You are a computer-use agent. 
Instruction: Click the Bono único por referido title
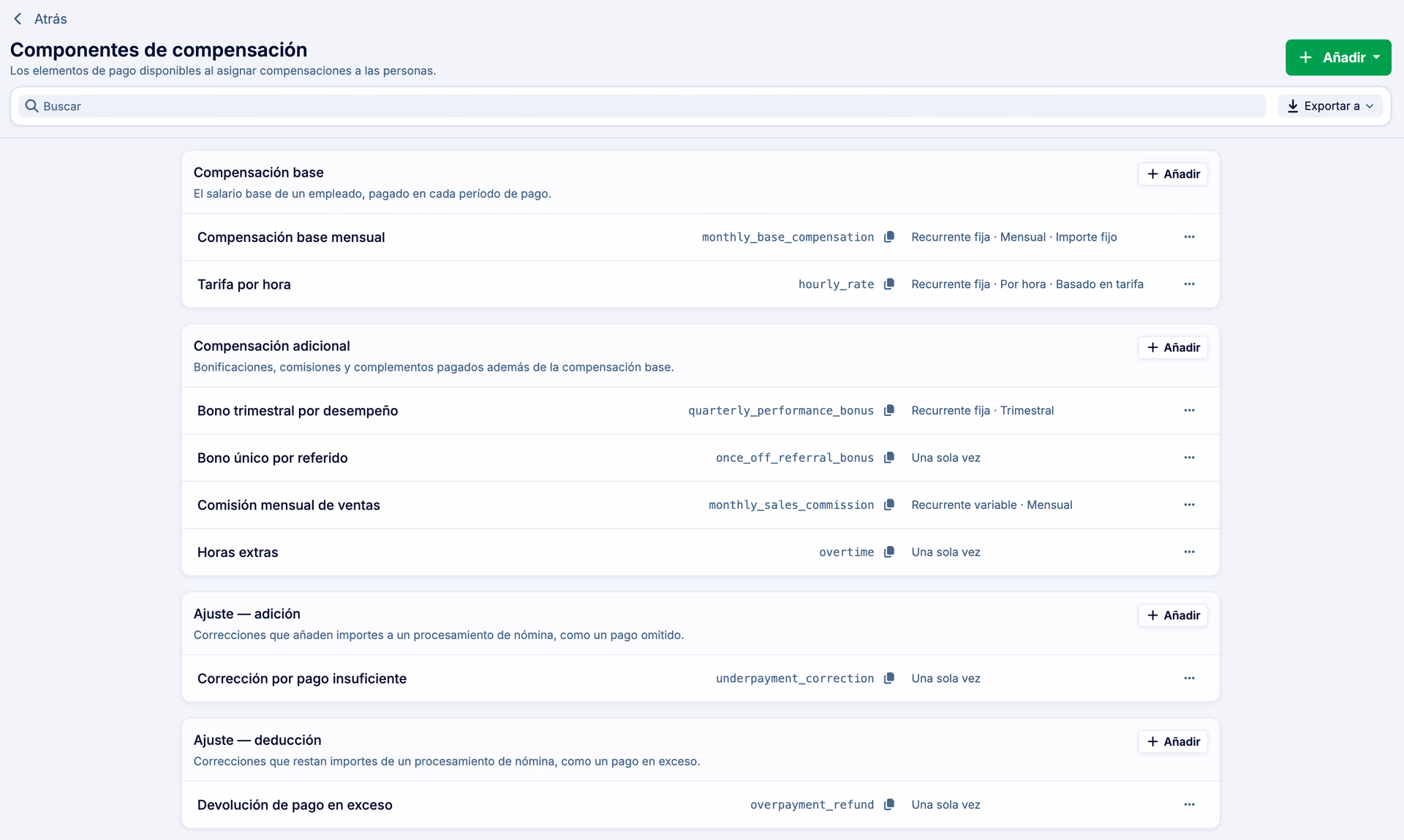click(x=273, y=458)
